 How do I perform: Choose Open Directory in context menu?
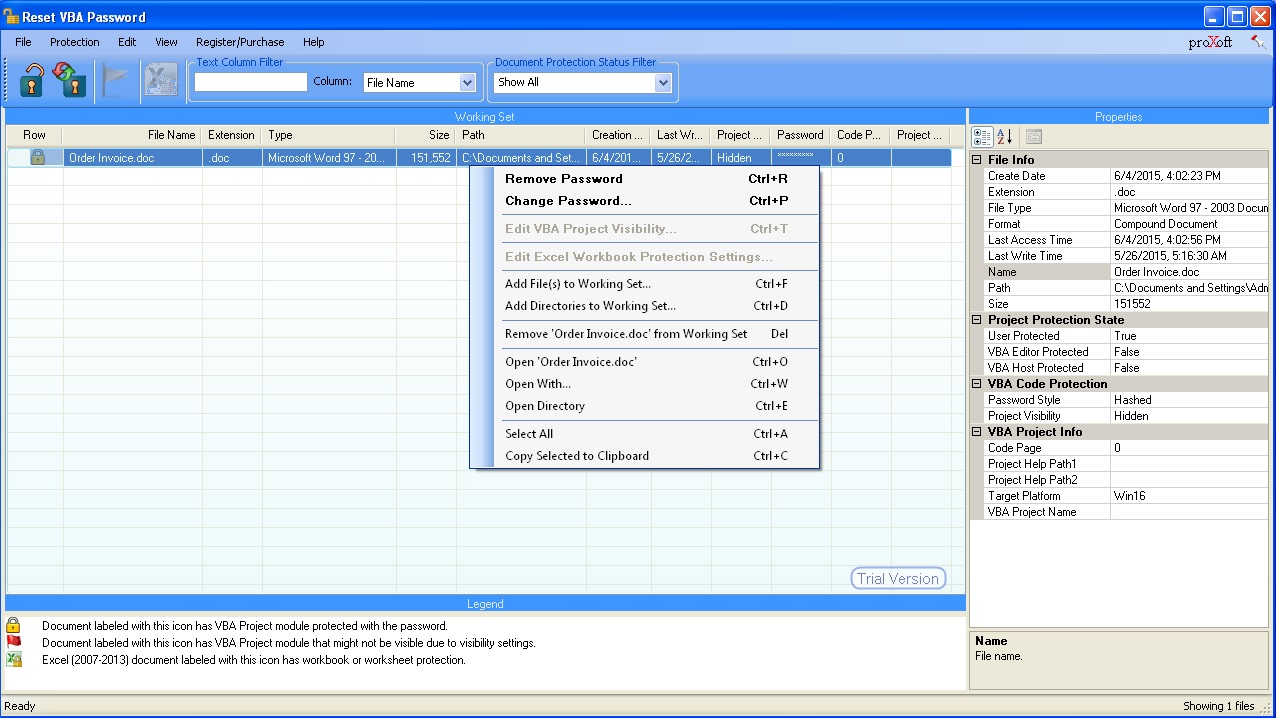[646, 406]
